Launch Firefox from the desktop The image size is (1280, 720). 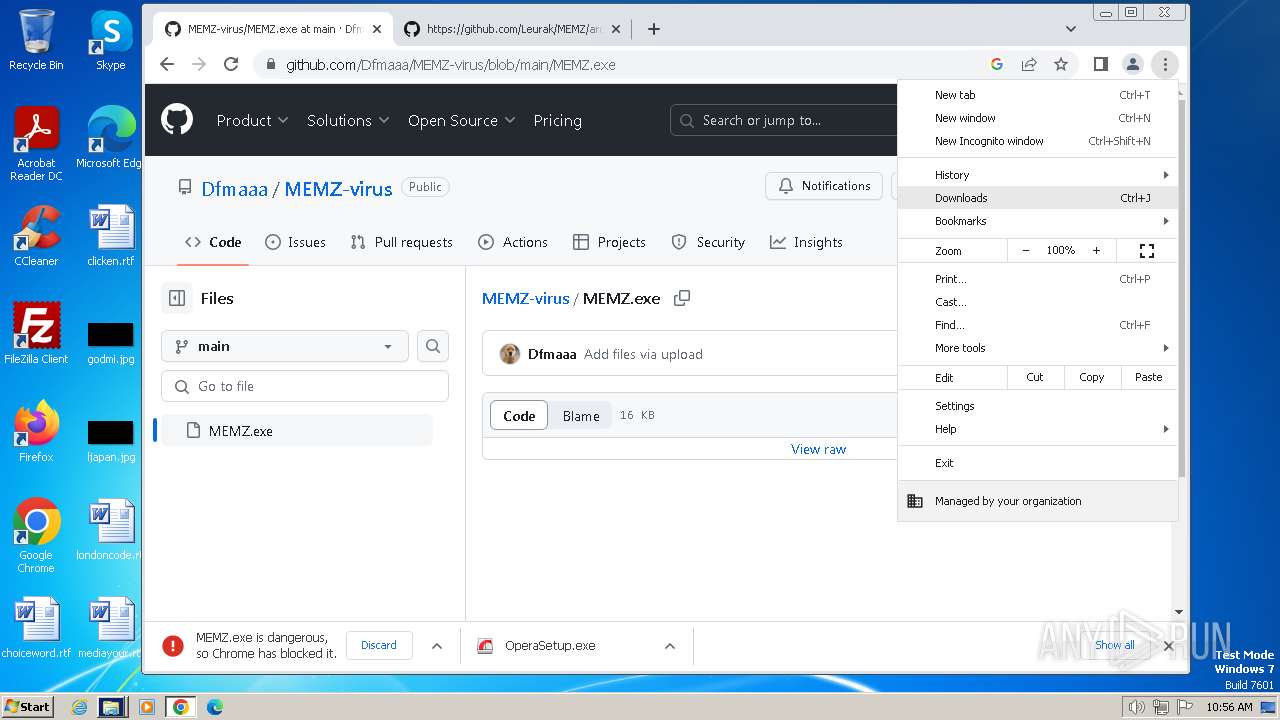(36, 432)
